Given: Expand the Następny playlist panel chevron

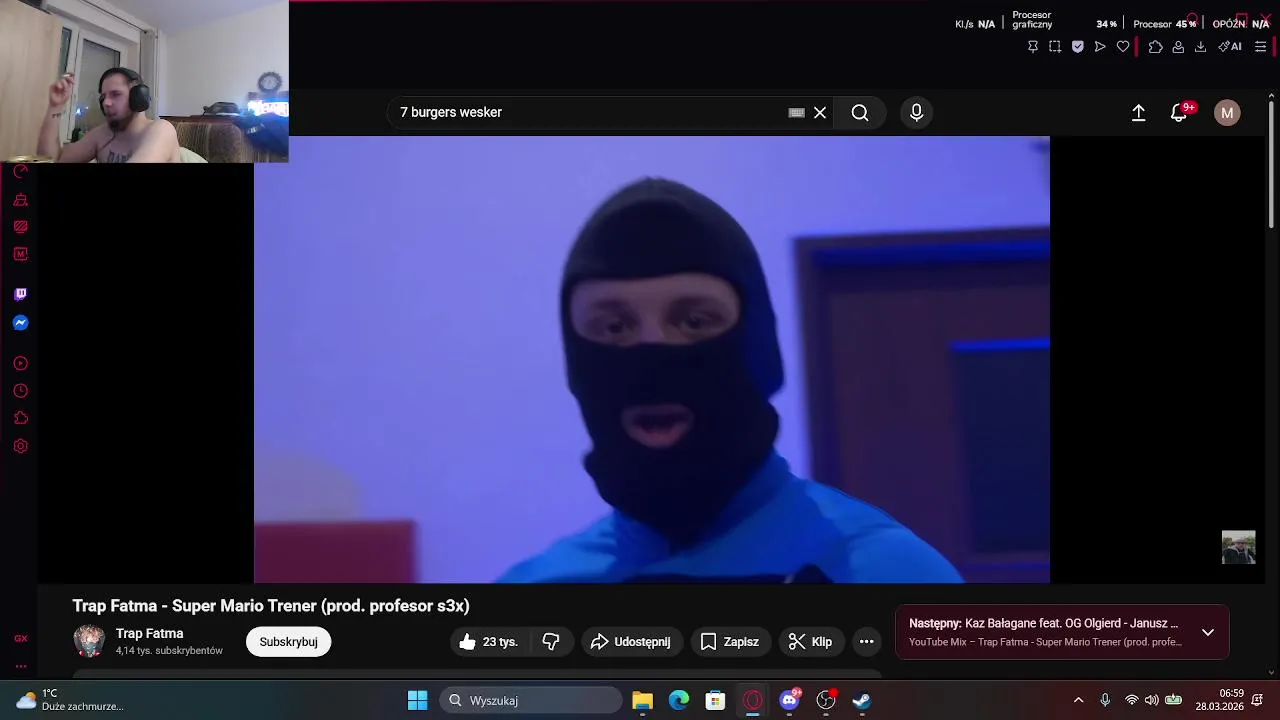Looking at the screenshot, I should pos(1208,632).
